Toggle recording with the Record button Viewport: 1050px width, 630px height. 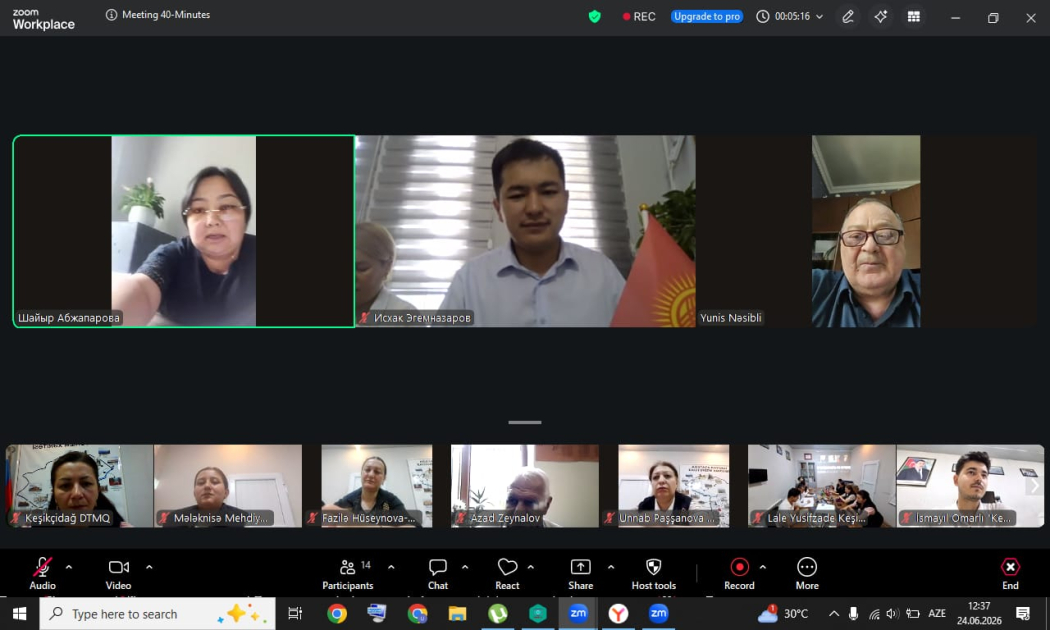739,574
